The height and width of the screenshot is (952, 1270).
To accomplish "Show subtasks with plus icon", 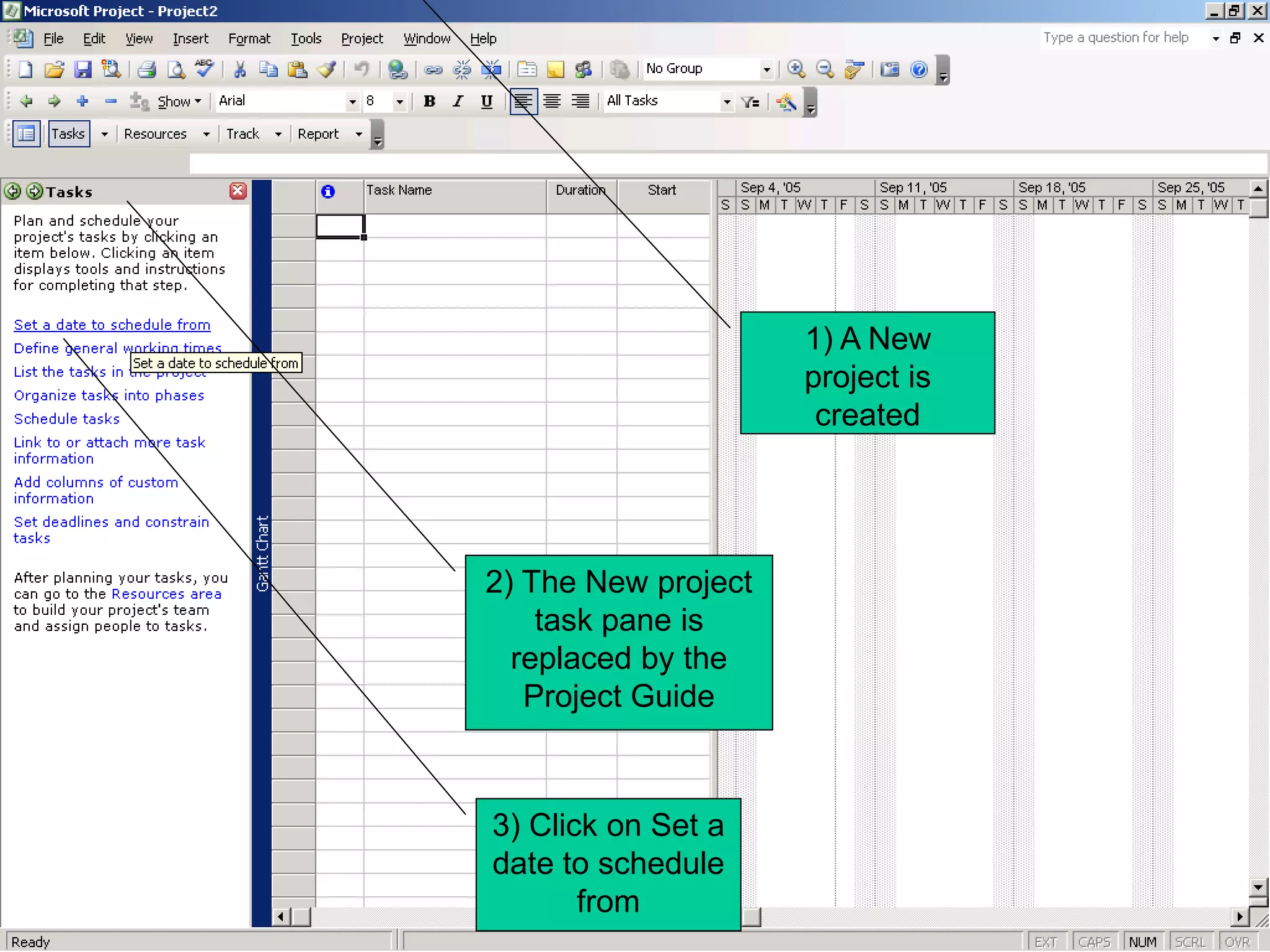I will (x=82, y=101).
